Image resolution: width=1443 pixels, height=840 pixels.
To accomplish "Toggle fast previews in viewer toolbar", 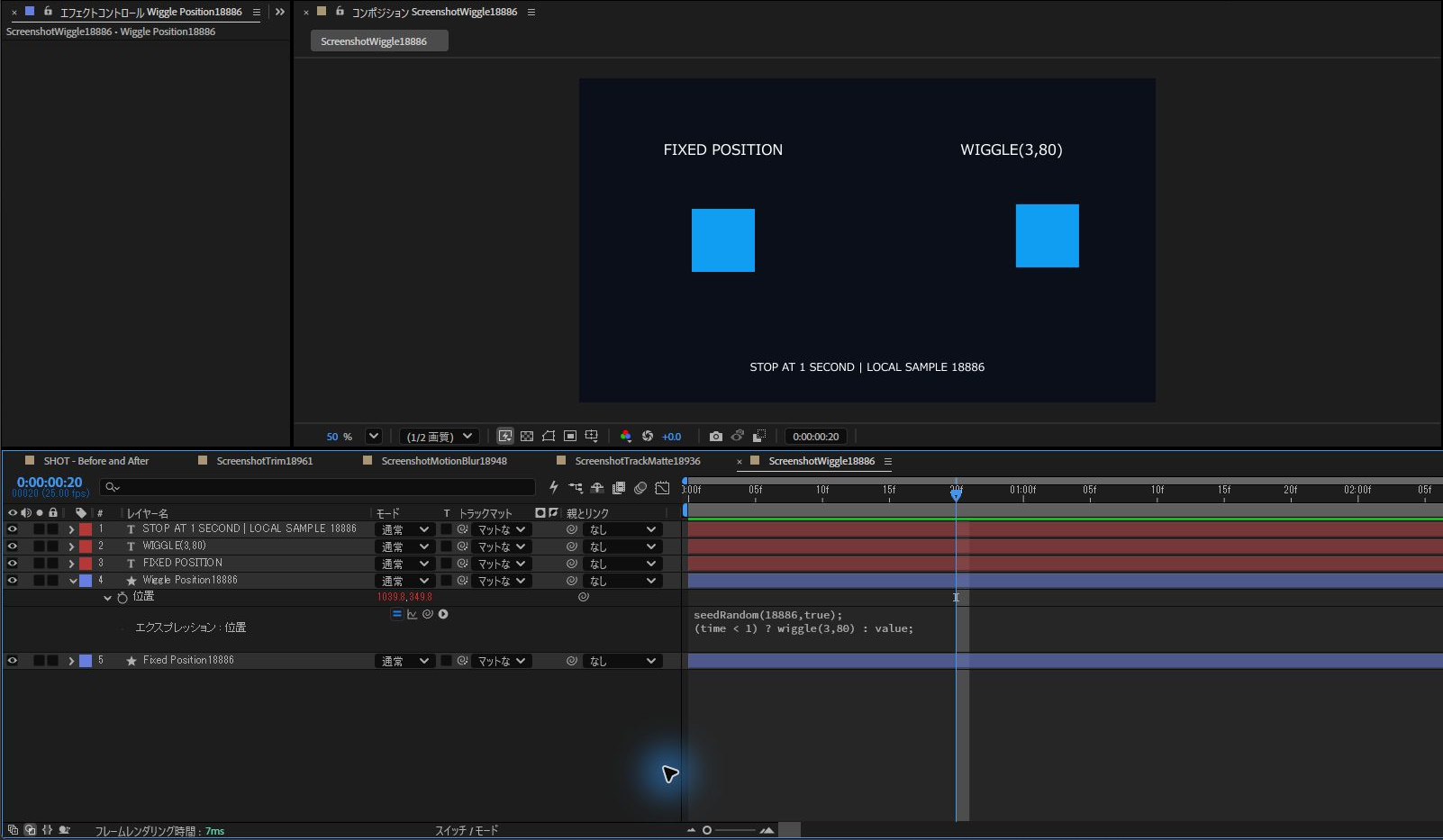I will pyautogui.click(x=505, y=436).
